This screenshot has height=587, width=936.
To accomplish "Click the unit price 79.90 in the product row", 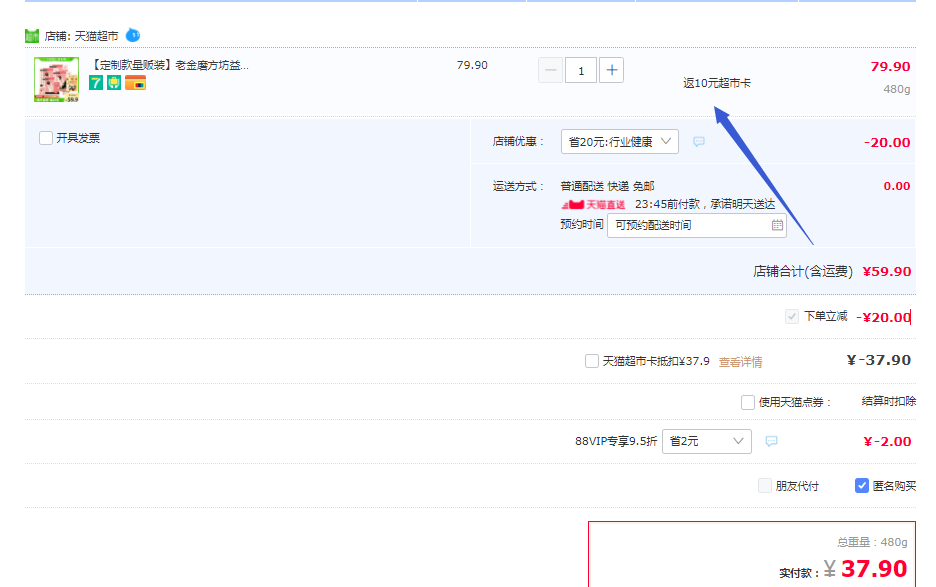I will pyautogui.click(x=472, y=65).
